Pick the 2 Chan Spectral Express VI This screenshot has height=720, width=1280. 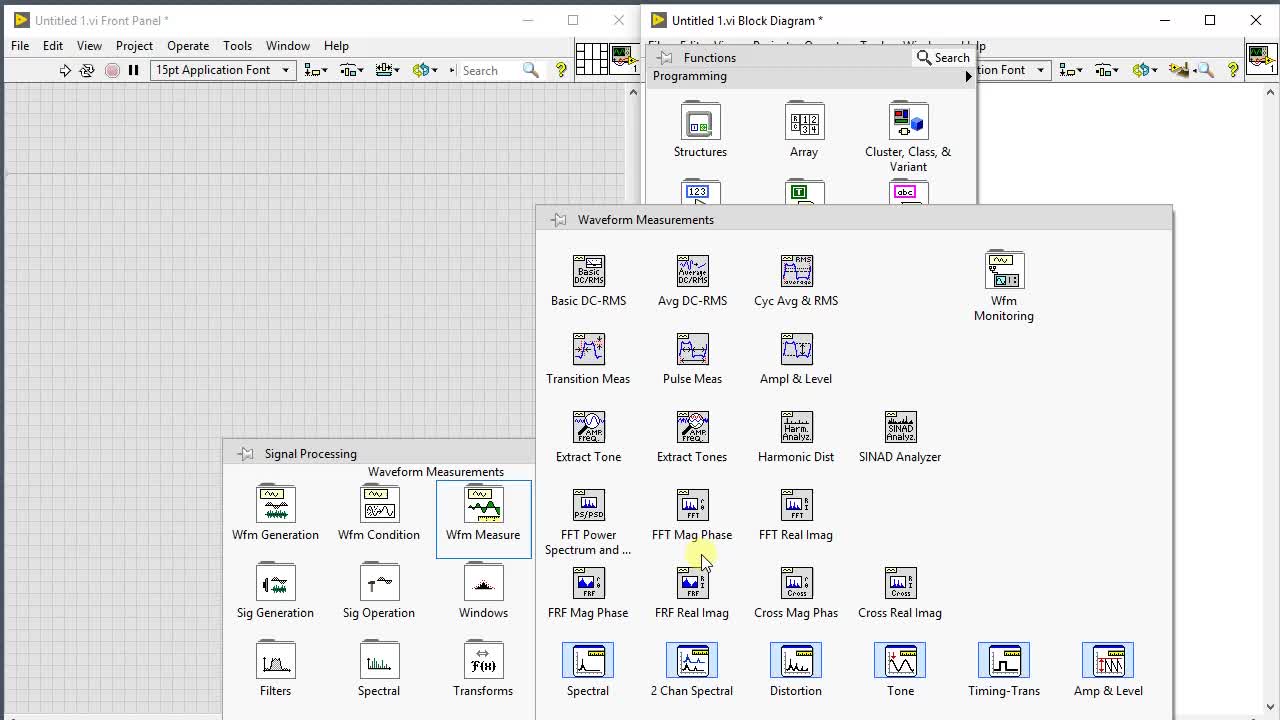coord(692,661)
